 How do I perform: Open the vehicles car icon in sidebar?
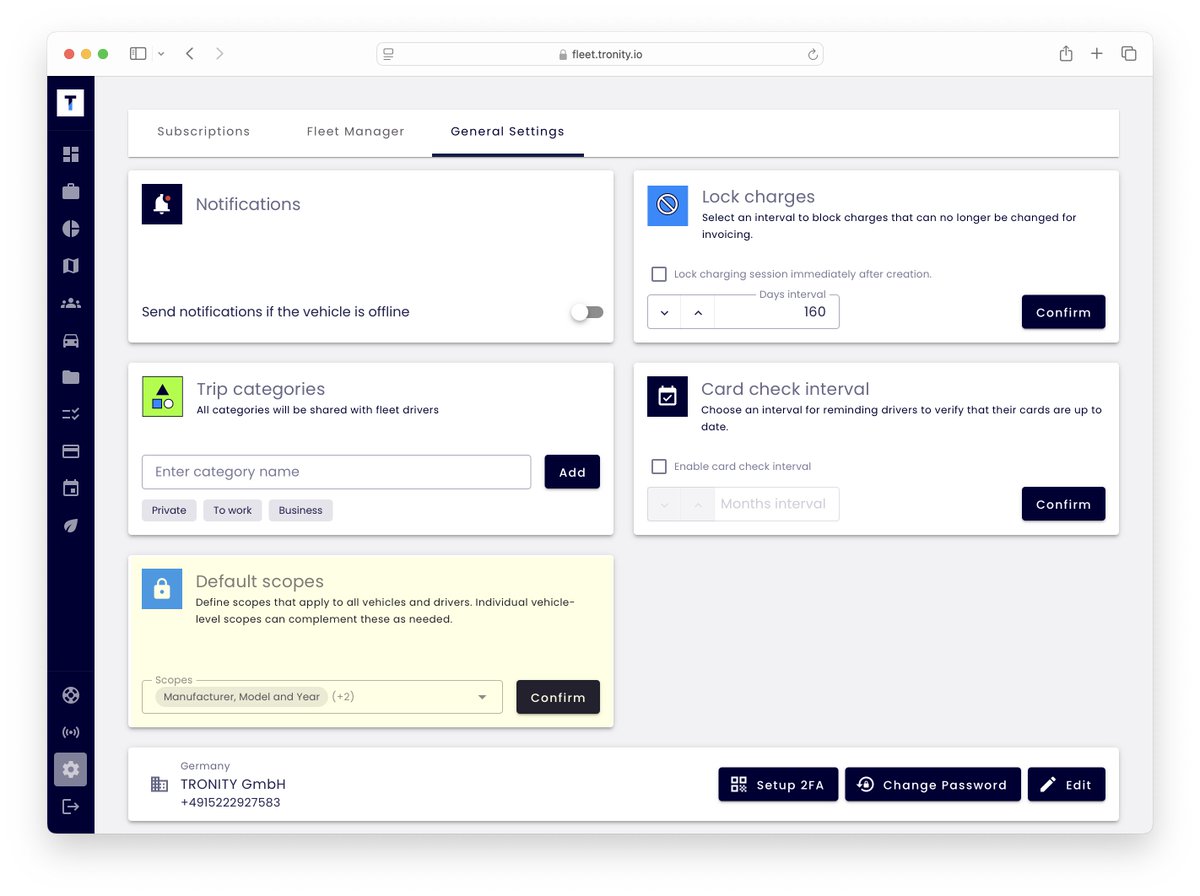(x=70, y=340)
